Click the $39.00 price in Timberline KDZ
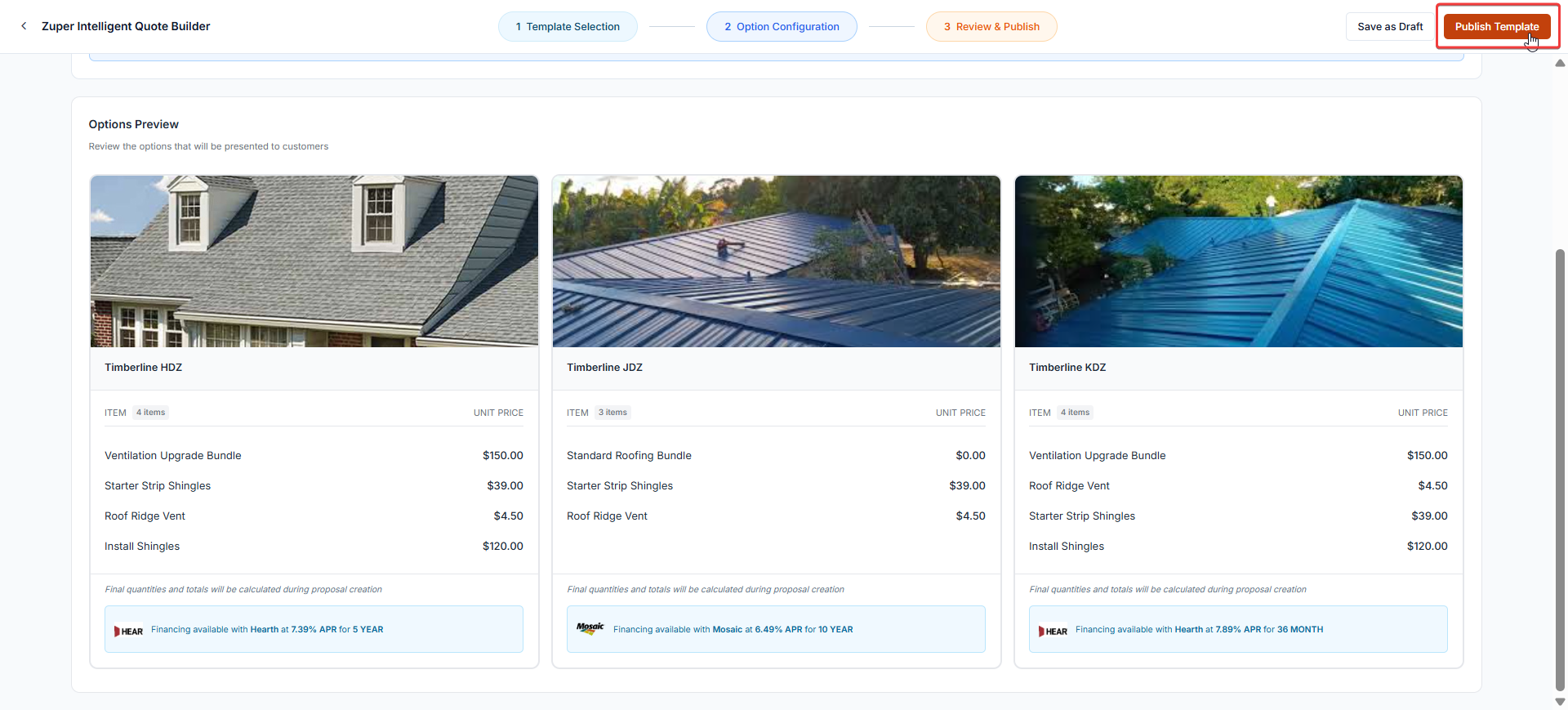This screenshot has width=1568, height=710. tap(1429, 516)
